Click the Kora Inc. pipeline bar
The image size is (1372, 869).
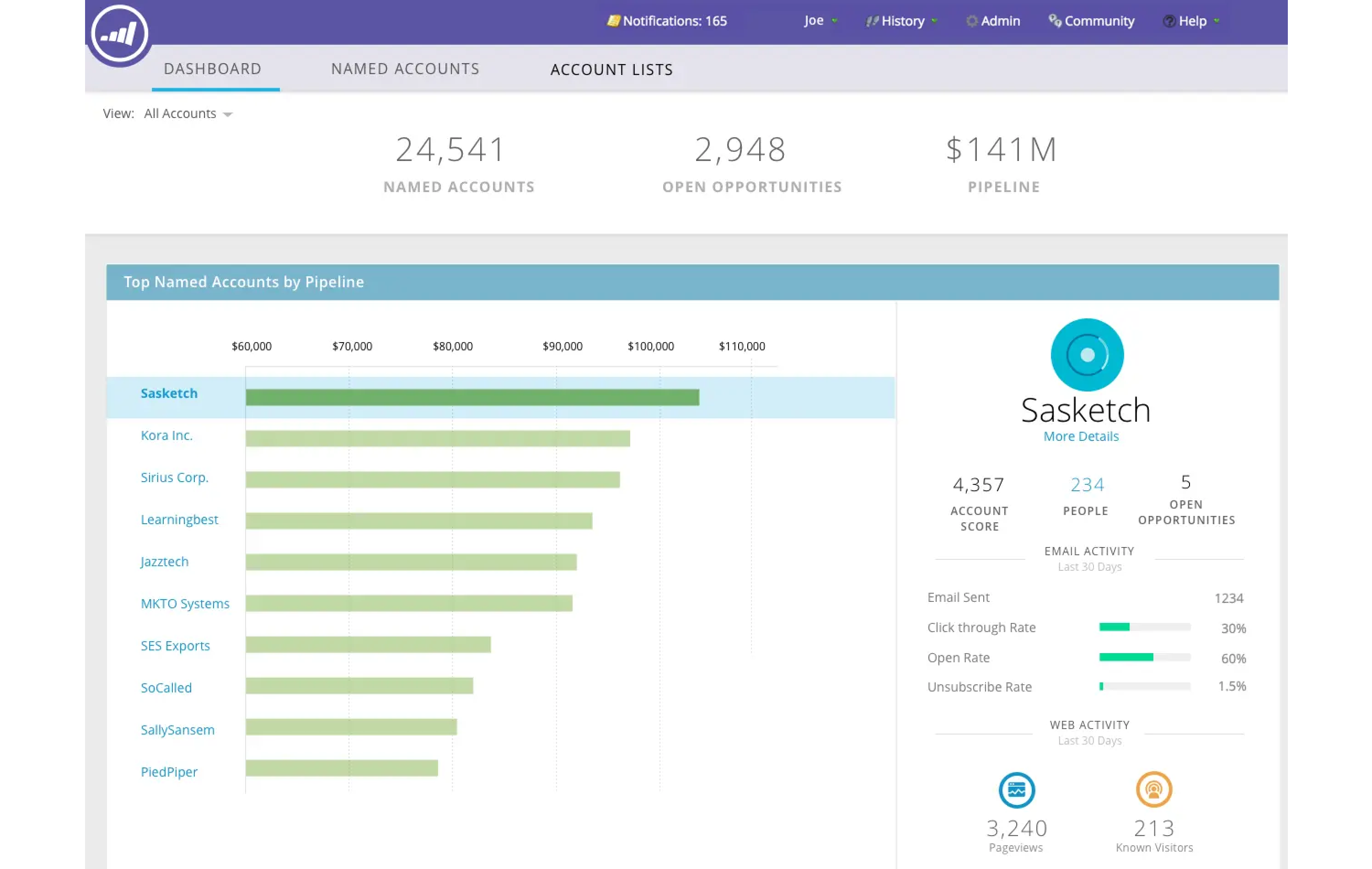click(438, 438)
